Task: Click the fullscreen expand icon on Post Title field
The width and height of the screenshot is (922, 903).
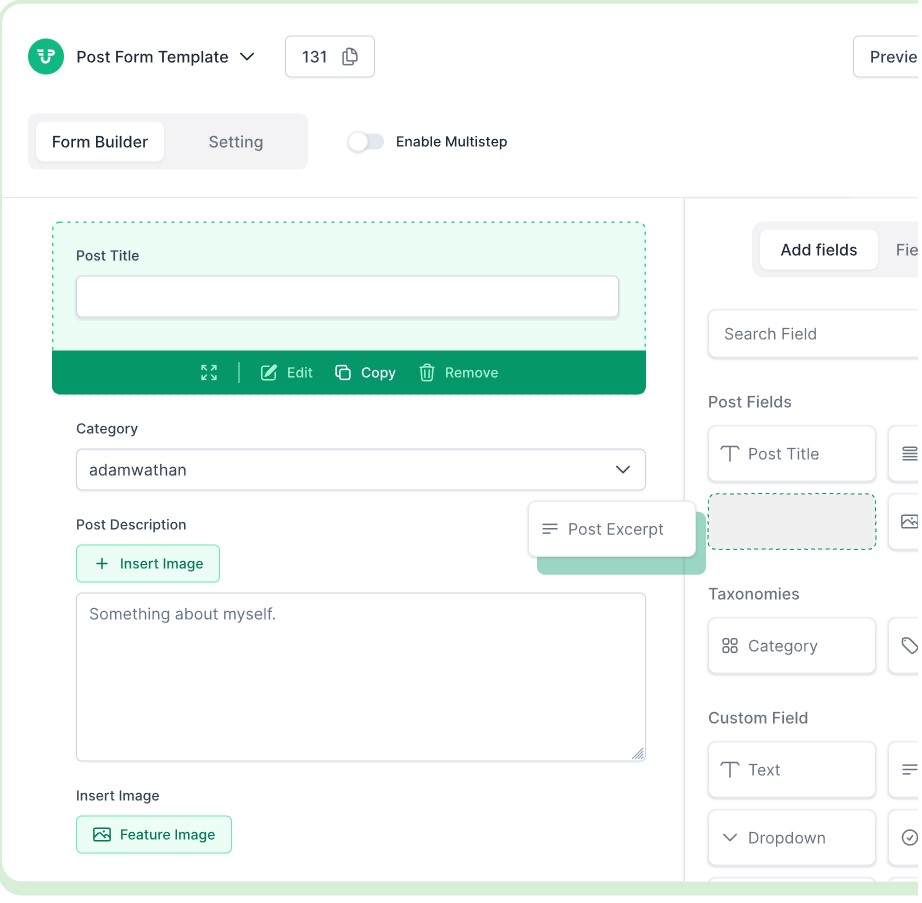Action: (x=209, y=372)
